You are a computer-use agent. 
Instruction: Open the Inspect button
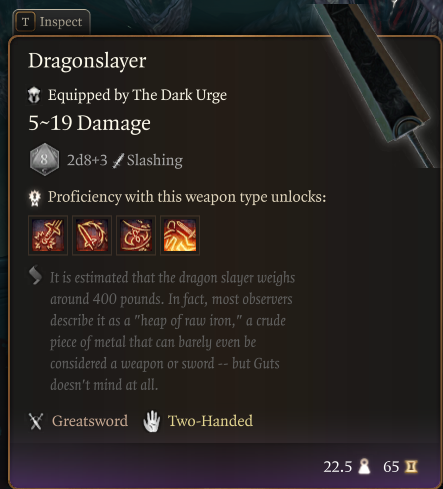[x=52, y=22]
